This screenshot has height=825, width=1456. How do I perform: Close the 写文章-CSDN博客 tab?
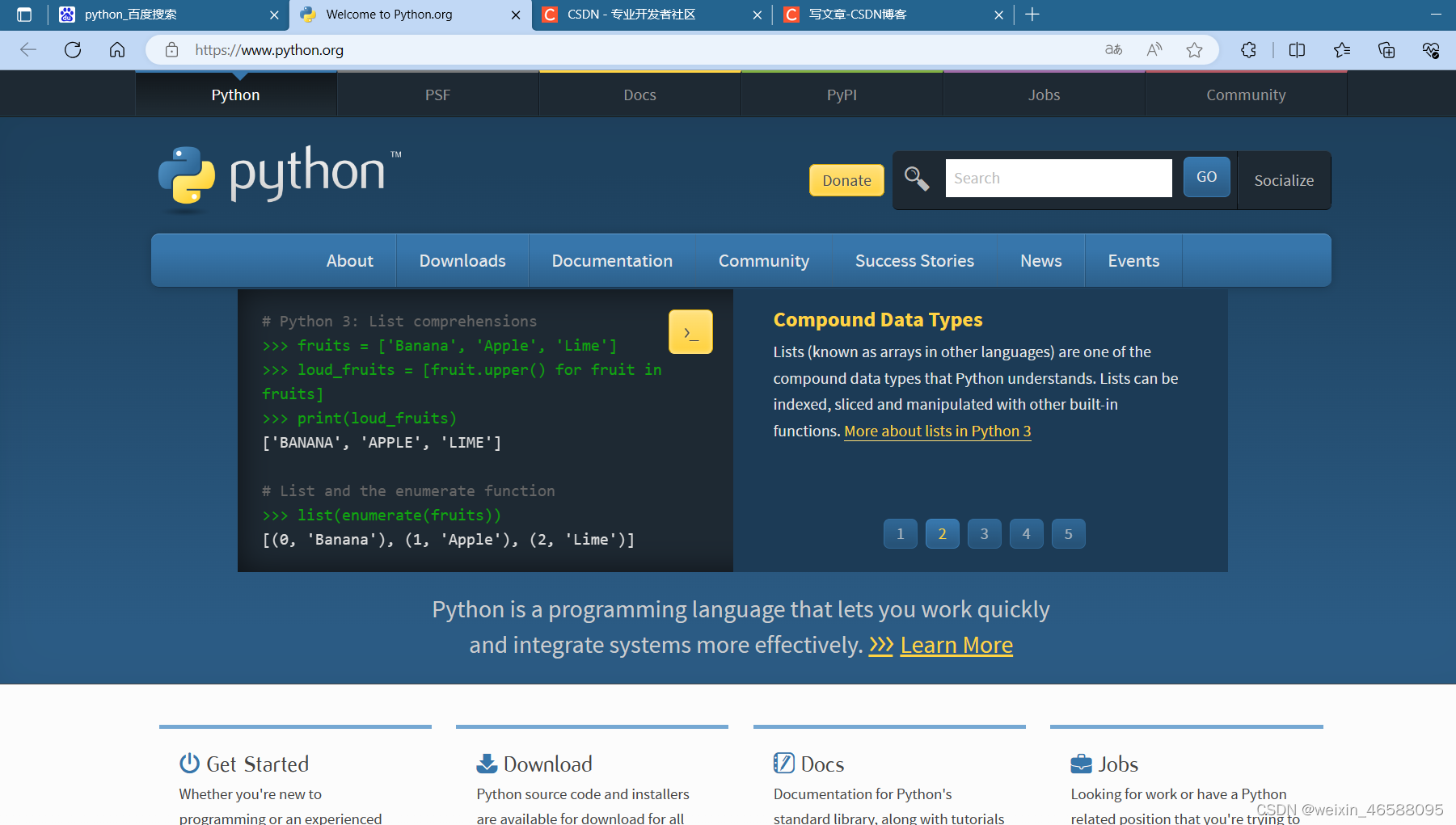[998, 15]
